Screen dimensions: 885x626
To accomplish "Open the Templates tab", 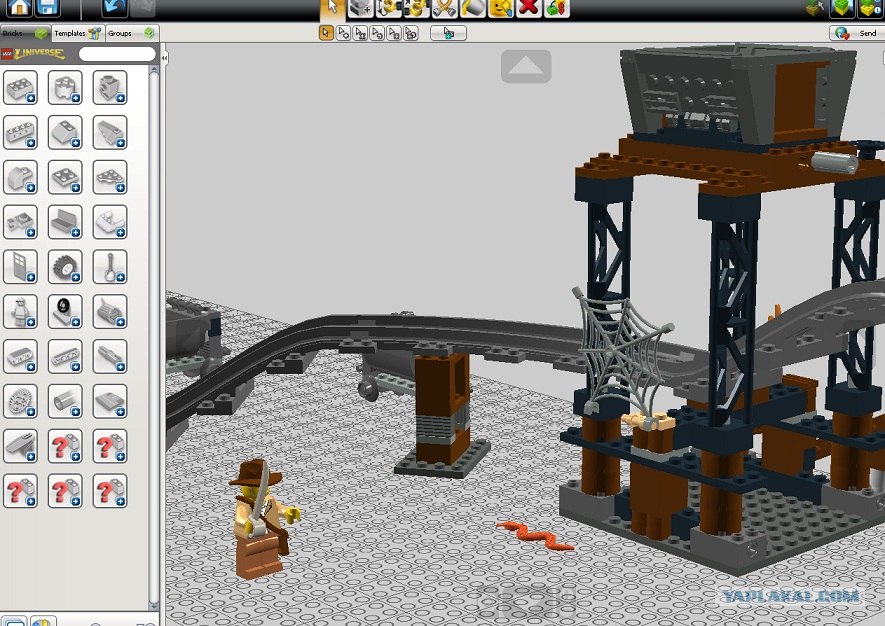I will [77, 33].
